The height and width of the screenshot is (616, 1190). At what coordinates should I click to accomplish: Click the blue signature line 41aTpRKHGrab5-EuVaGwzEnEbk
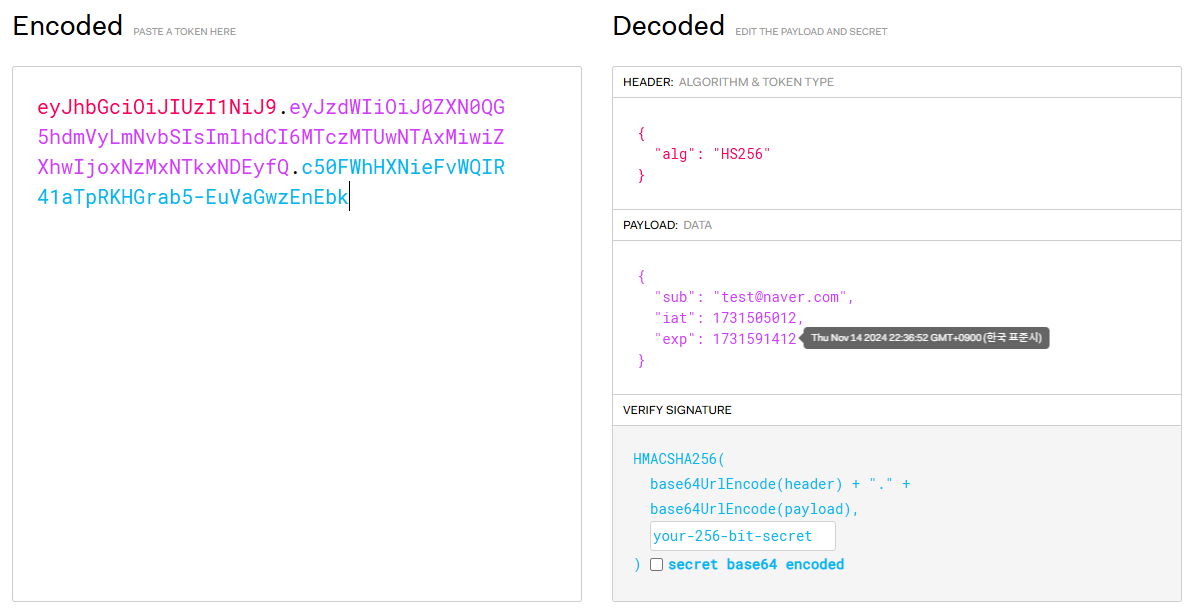click(193, 197)
